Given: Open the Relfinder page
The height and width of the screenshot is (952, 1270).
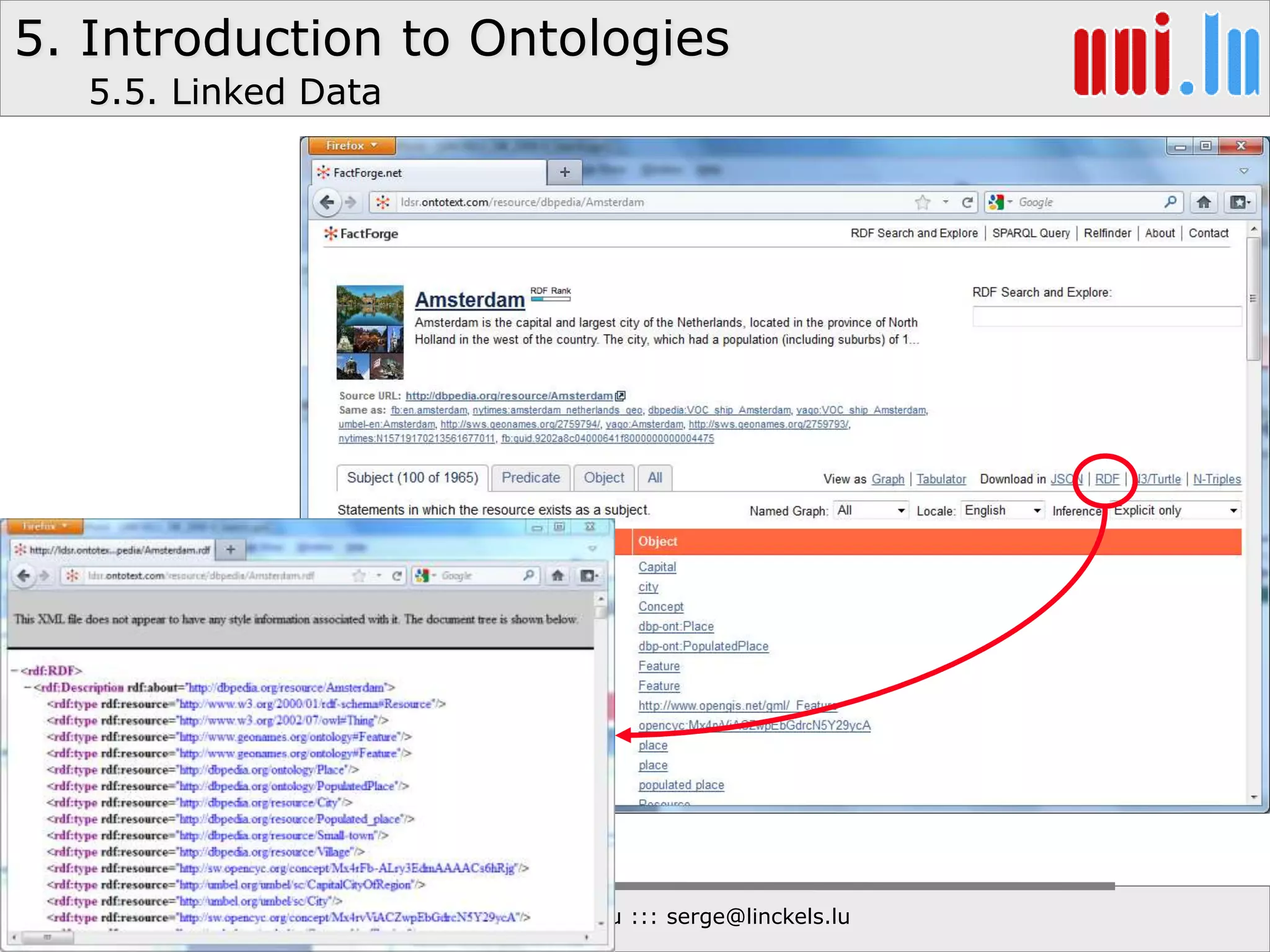Looking at the screenshot, I should (1108, 233).
